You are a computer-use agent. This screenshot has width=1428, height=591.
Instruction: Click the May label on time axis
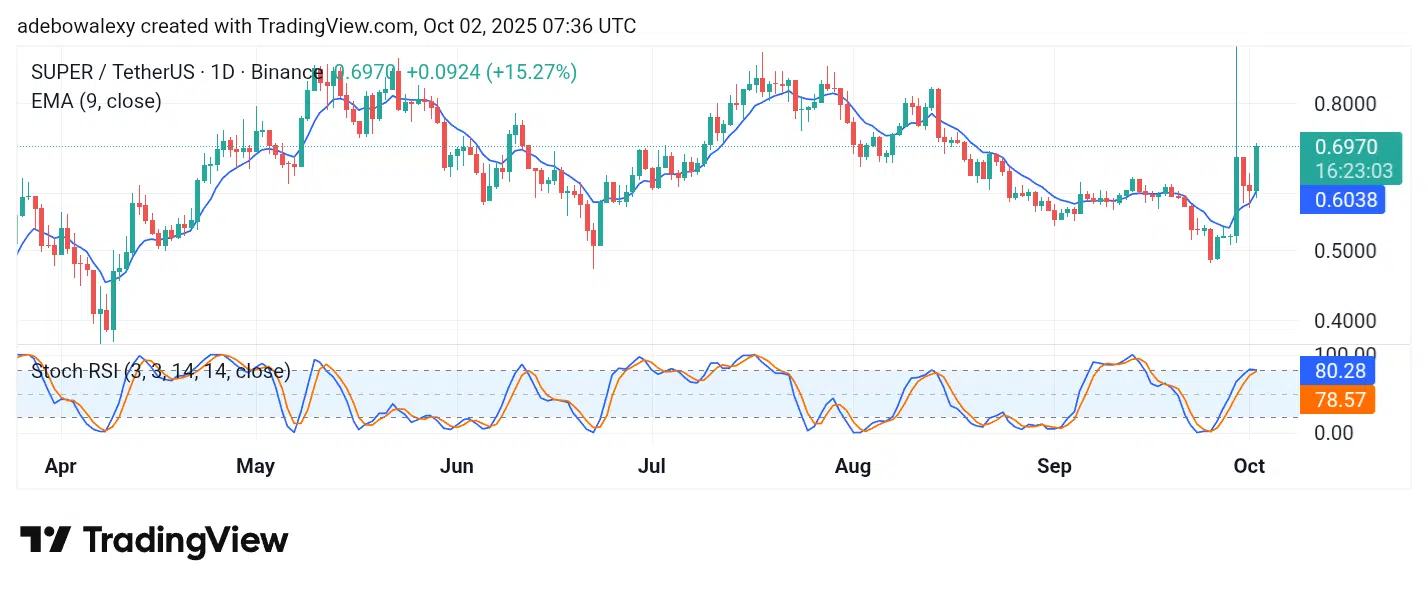click(255, 466)
